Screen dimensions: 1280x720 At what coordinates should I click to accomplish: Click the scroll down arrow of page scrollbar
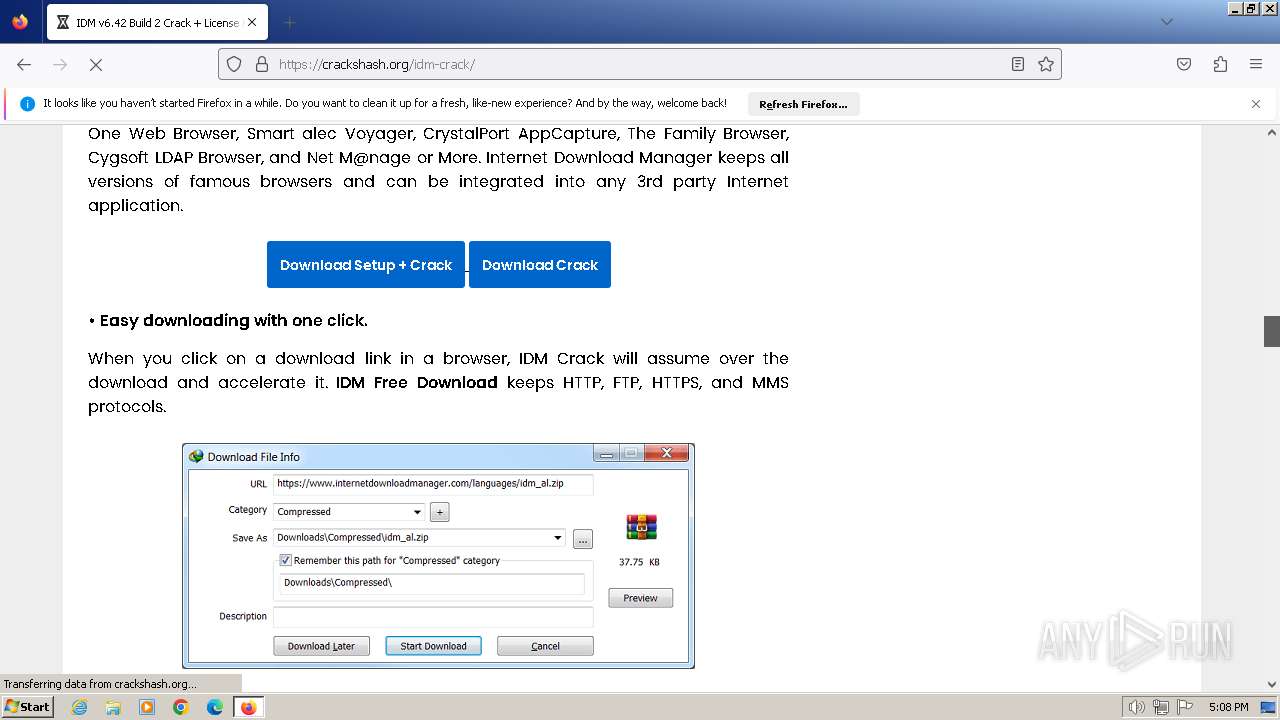[1271, 683]
